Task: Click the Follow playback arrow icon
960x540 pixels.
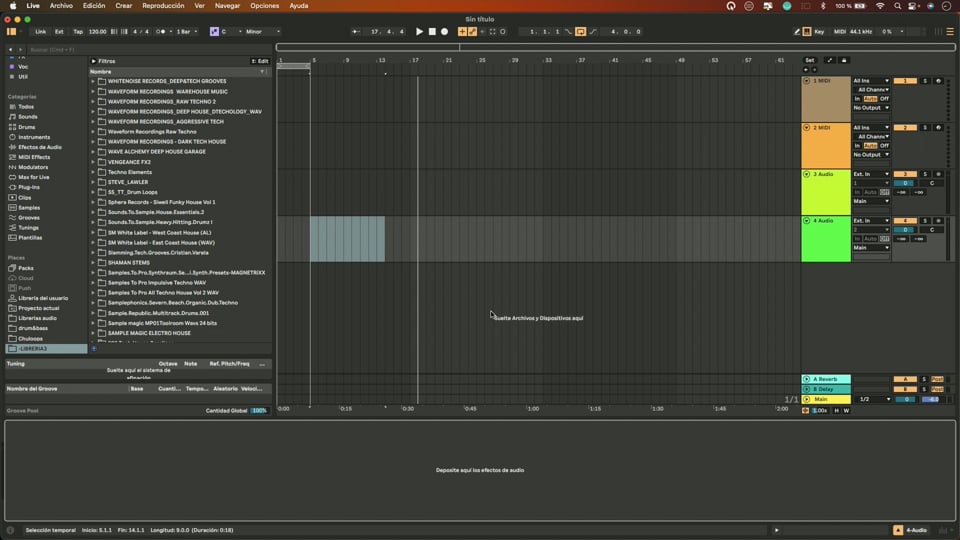Action: (356, 31)
